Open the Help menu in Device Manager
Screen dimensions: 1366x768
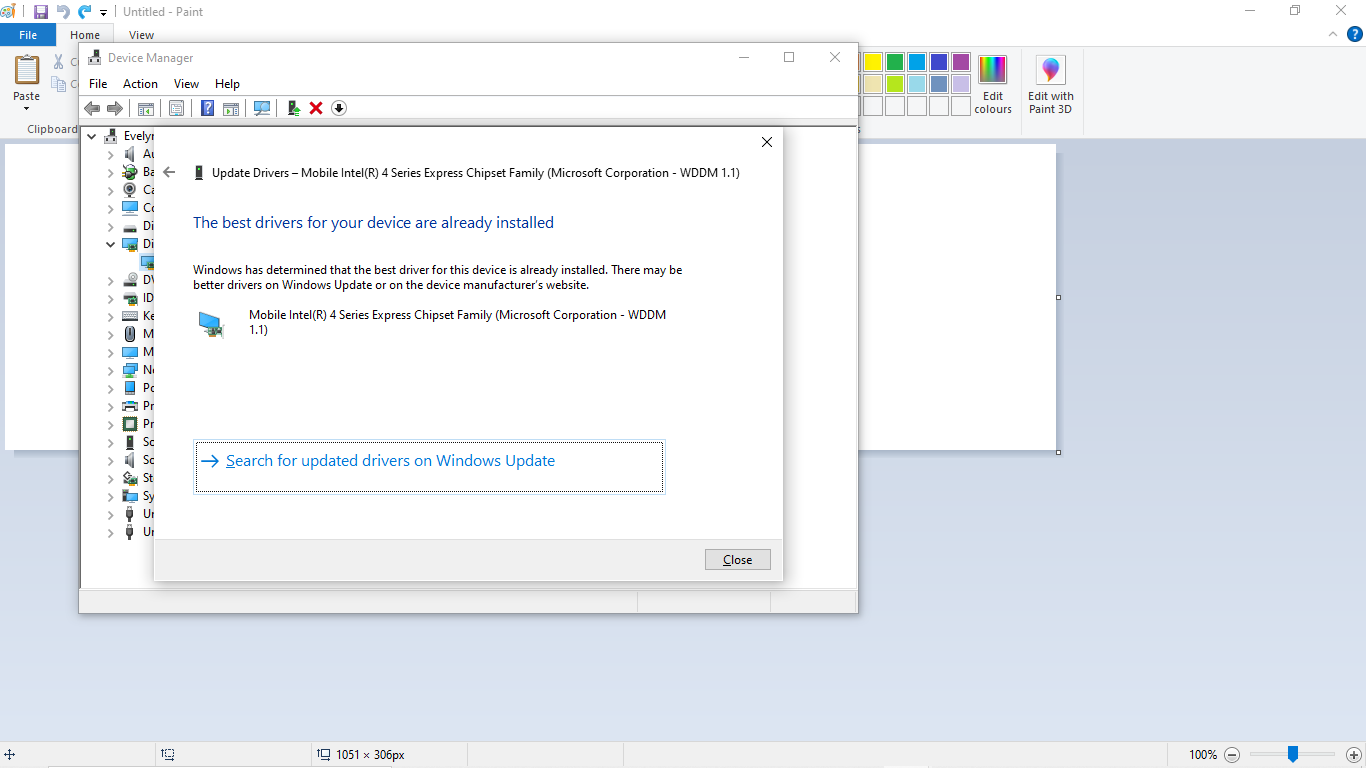point(227,84)
